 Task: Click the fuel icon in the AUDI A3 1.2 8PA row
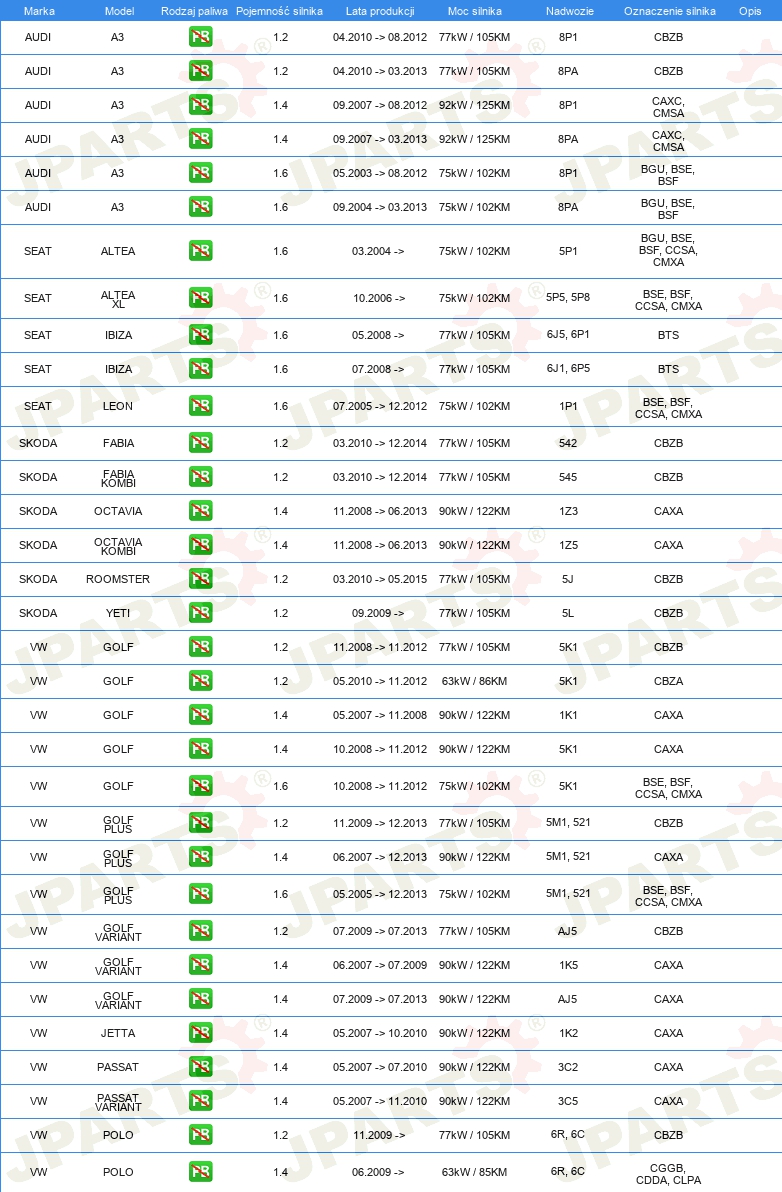click(x=201, y=71)
